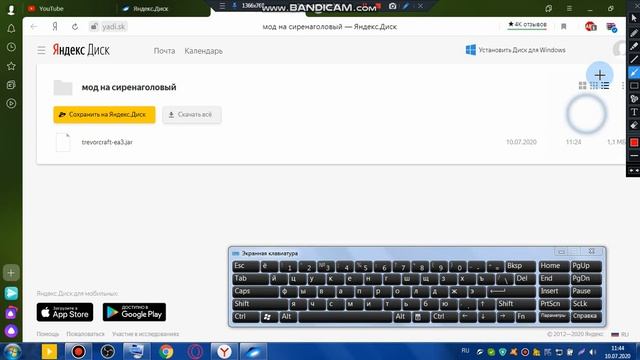Open bookmarks star in browser sidebar
The width and height of the screenshot is (640, 360).
11,66
